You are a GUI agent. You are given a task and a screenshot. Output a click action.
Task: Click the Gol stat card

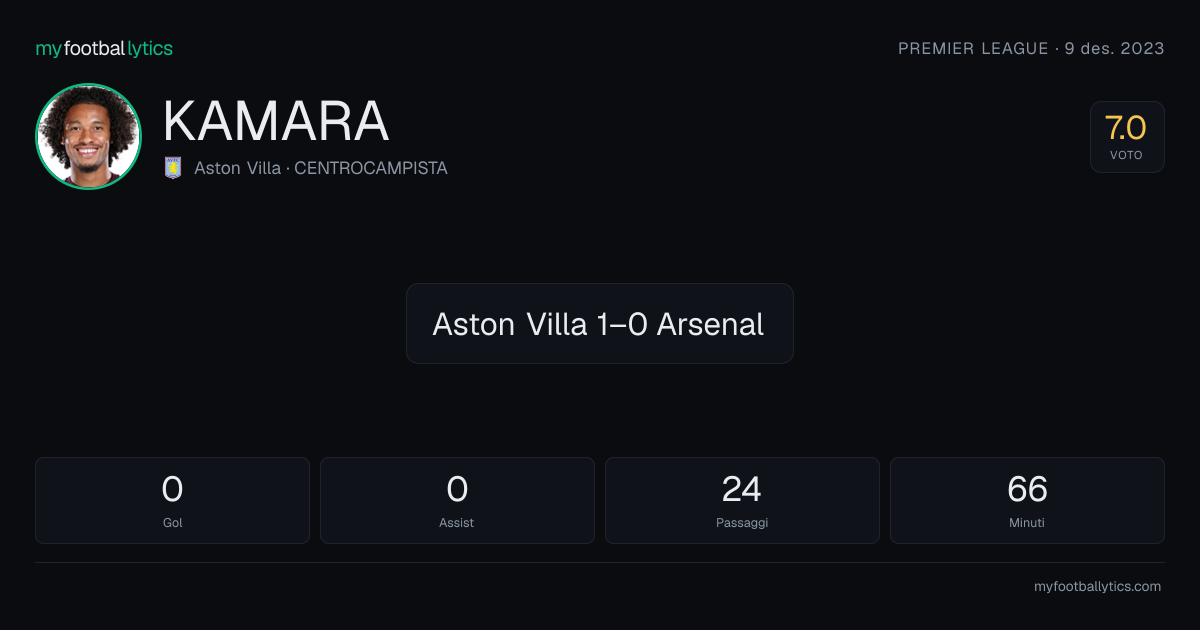(172, 500)
